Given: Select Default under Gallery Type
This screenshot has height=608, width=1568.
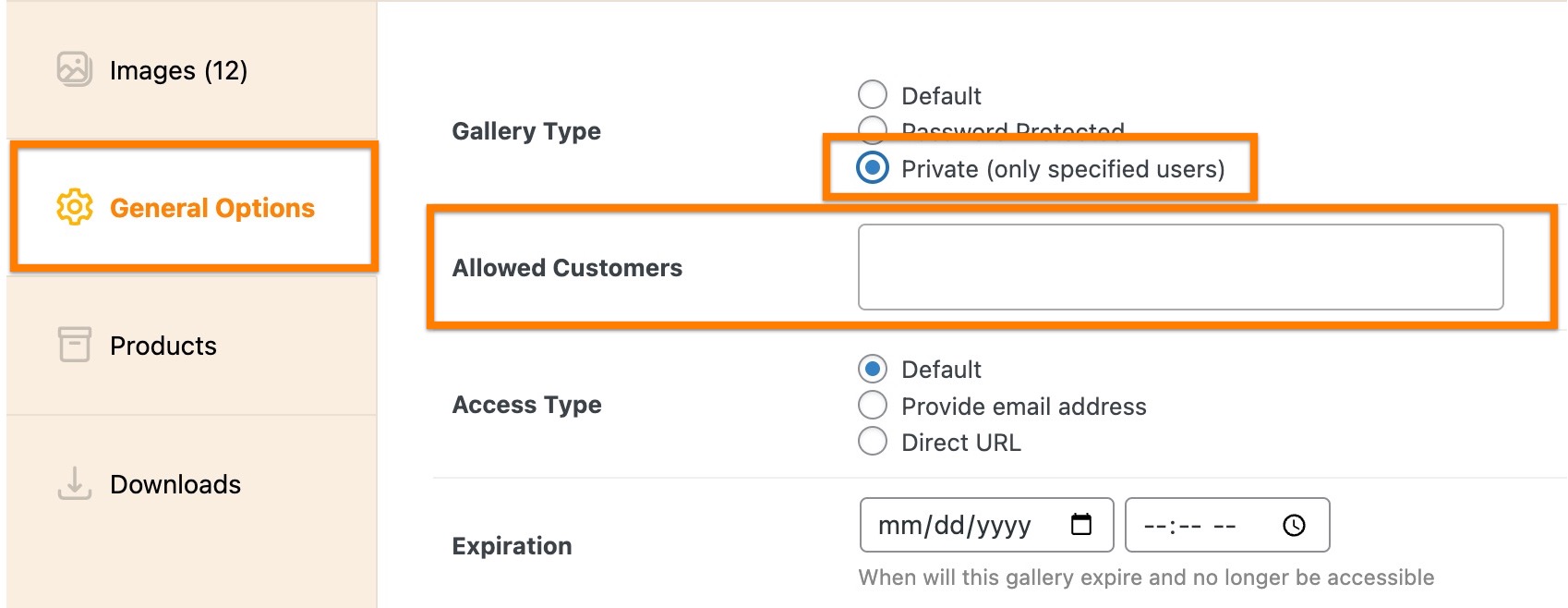Looking at the screenshot, I should click(x=870, y=93).
